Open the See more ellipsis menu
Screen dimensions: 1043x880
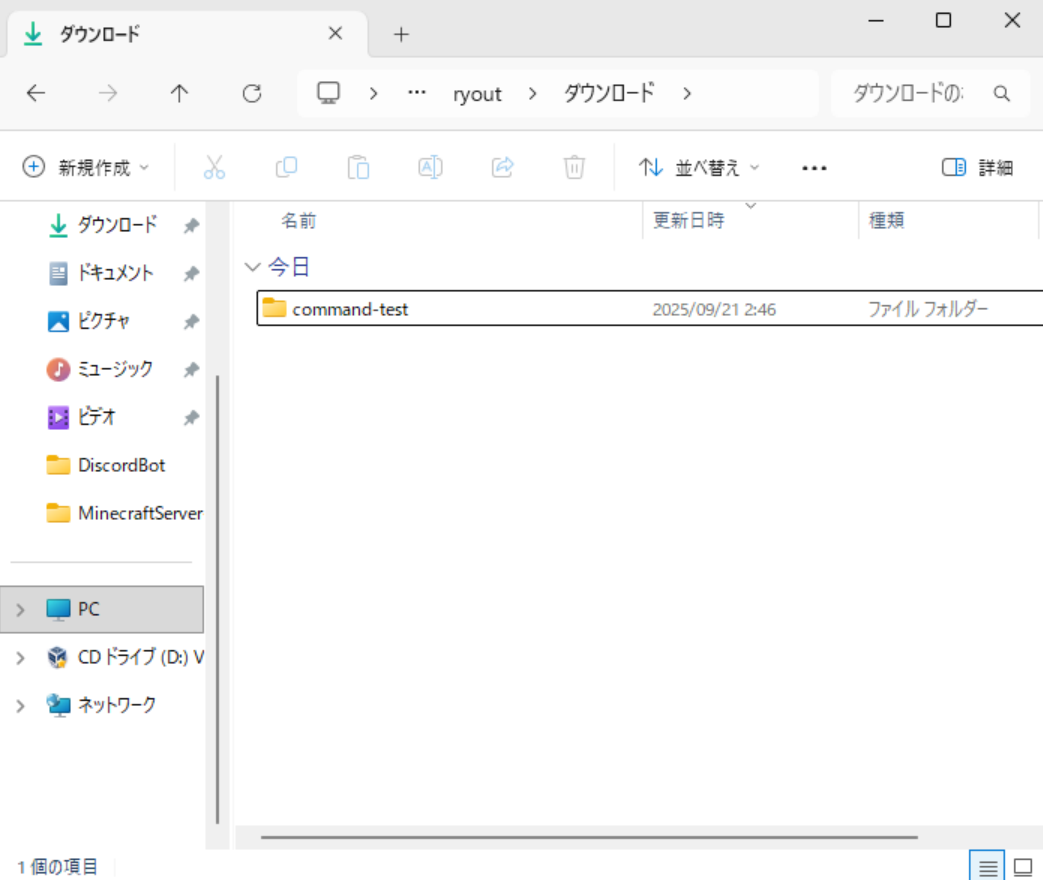click(814, 167)
